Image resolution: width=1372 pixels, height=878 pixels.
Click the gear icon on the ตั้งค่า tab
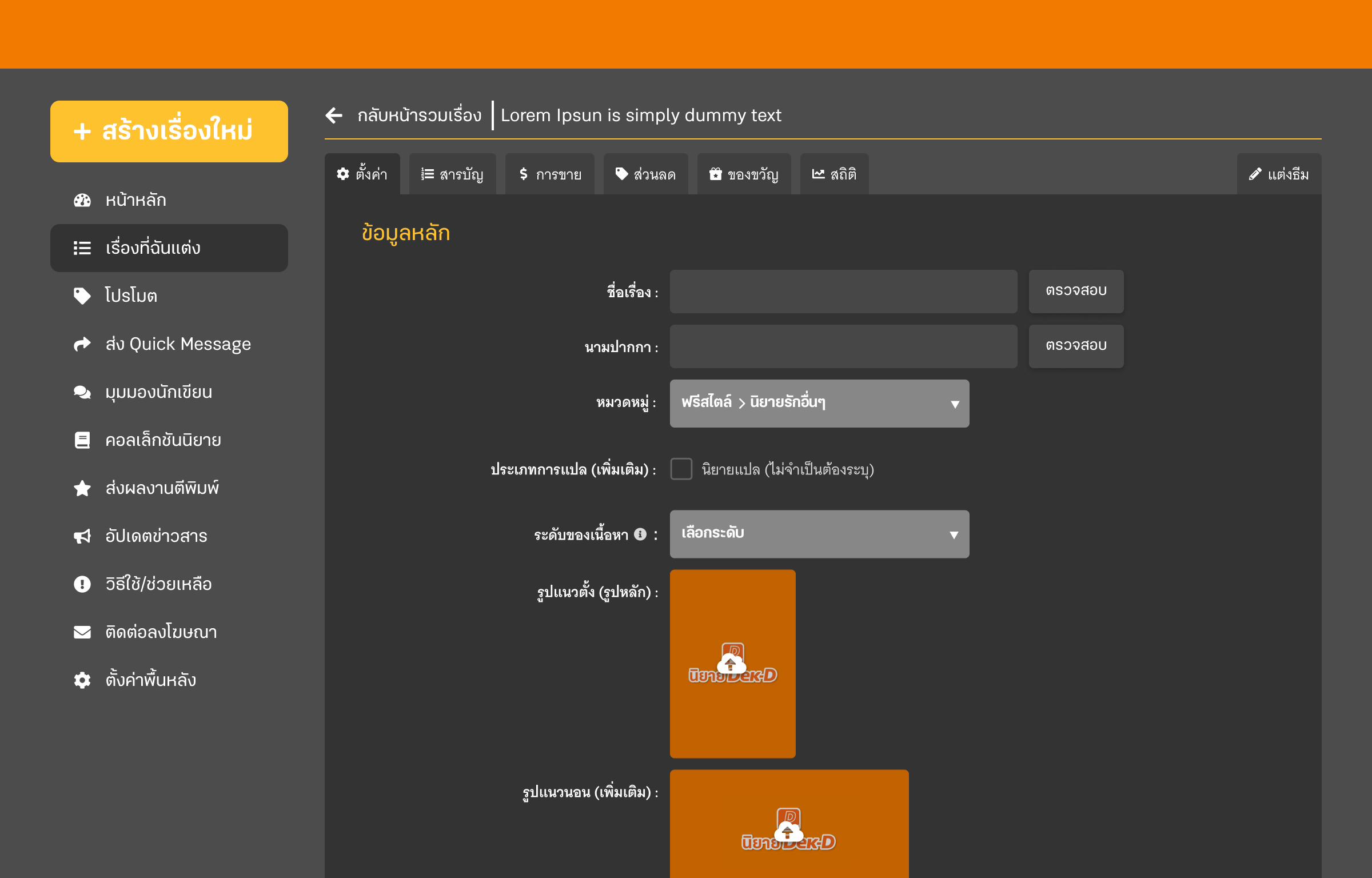[x=343, y=174]
